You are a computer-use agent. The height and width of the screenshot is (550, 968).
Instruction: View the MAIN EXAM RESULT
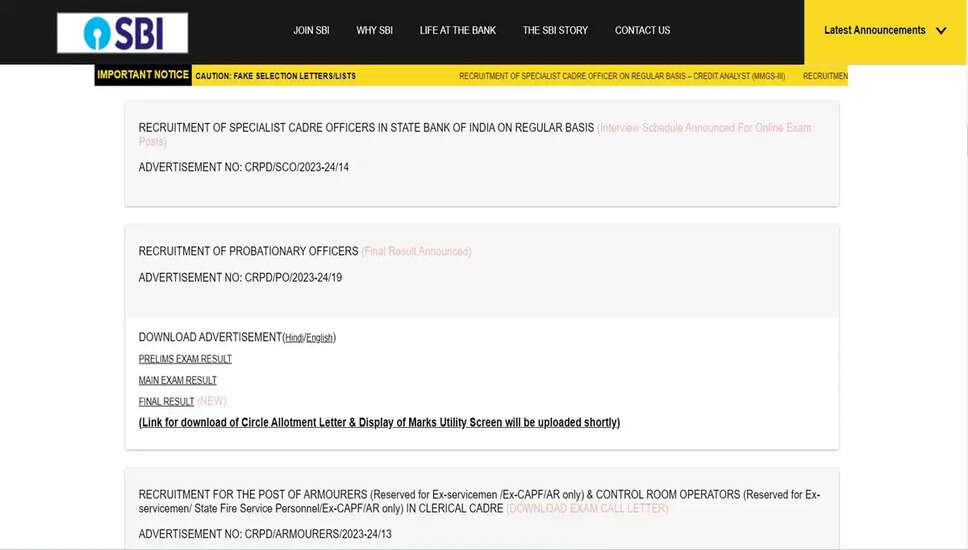177,380
